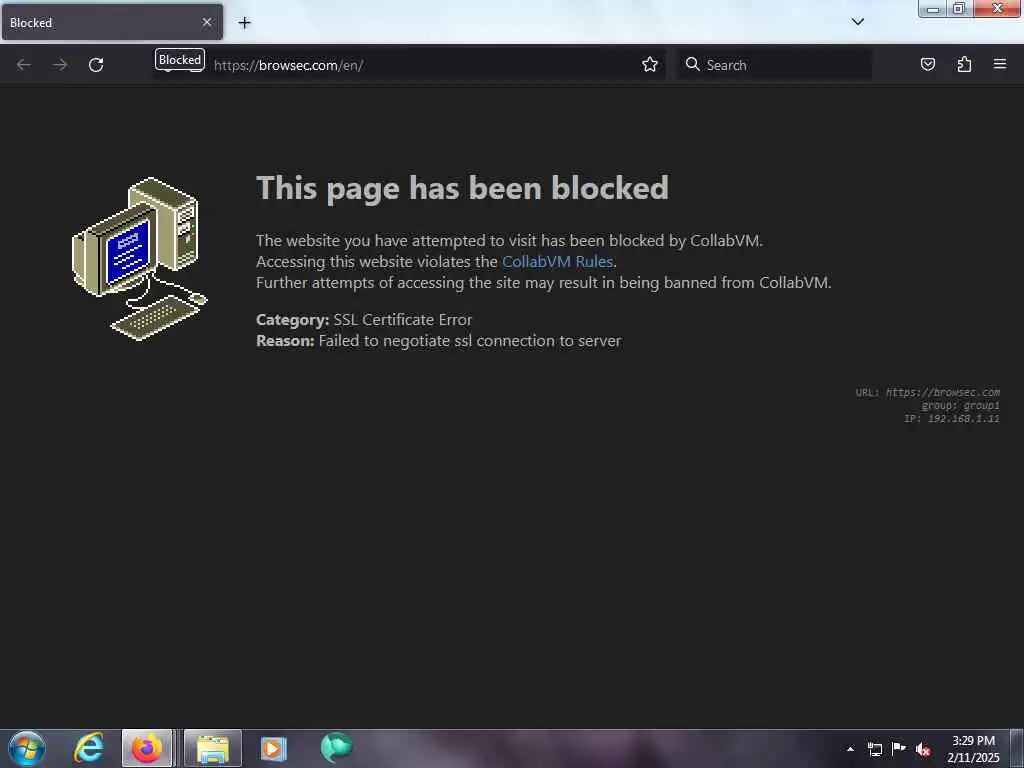Click the CollabVM computer illustration
Image resolution: width=1024 pixels, height=768 pixels.
[139, 259]
